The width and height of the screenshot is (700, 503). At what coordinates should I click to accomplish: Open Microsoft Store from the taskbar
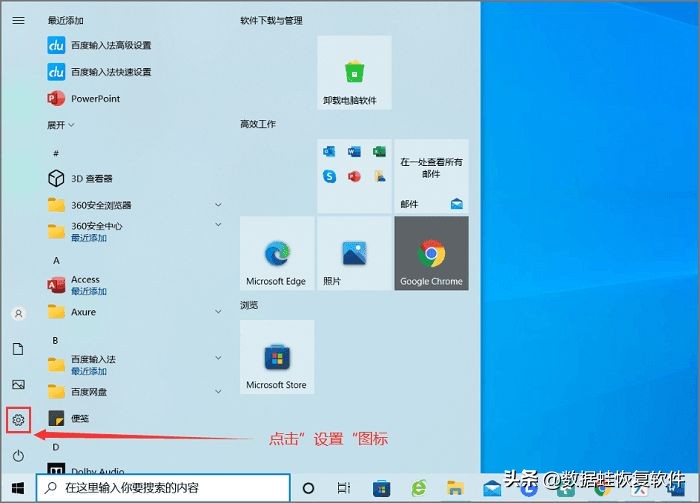381,488
